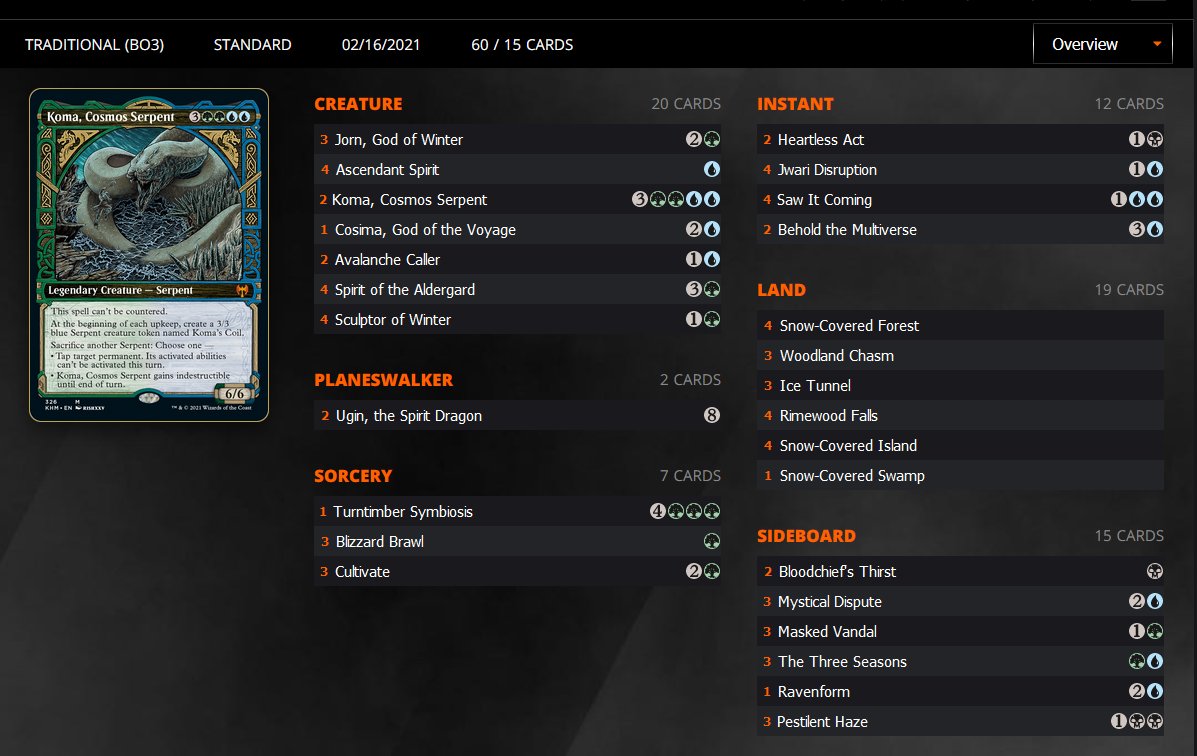This screenshot has width=1197, height=756.
Task: Select Cosima, God of the Voyage
Action: tap(518, 229)
